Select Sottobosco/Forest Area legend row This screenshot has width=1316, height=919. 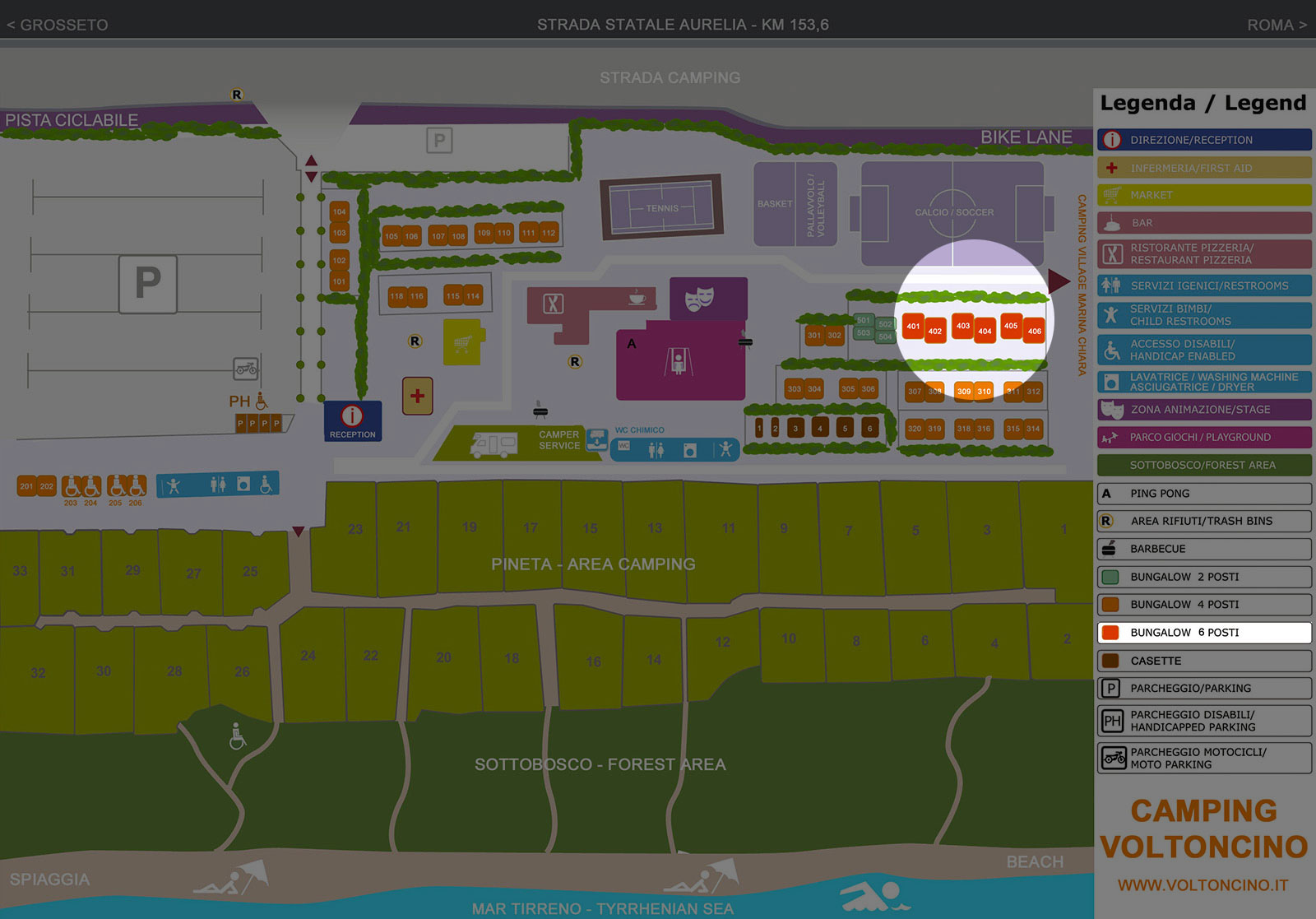click(1204, 465)
